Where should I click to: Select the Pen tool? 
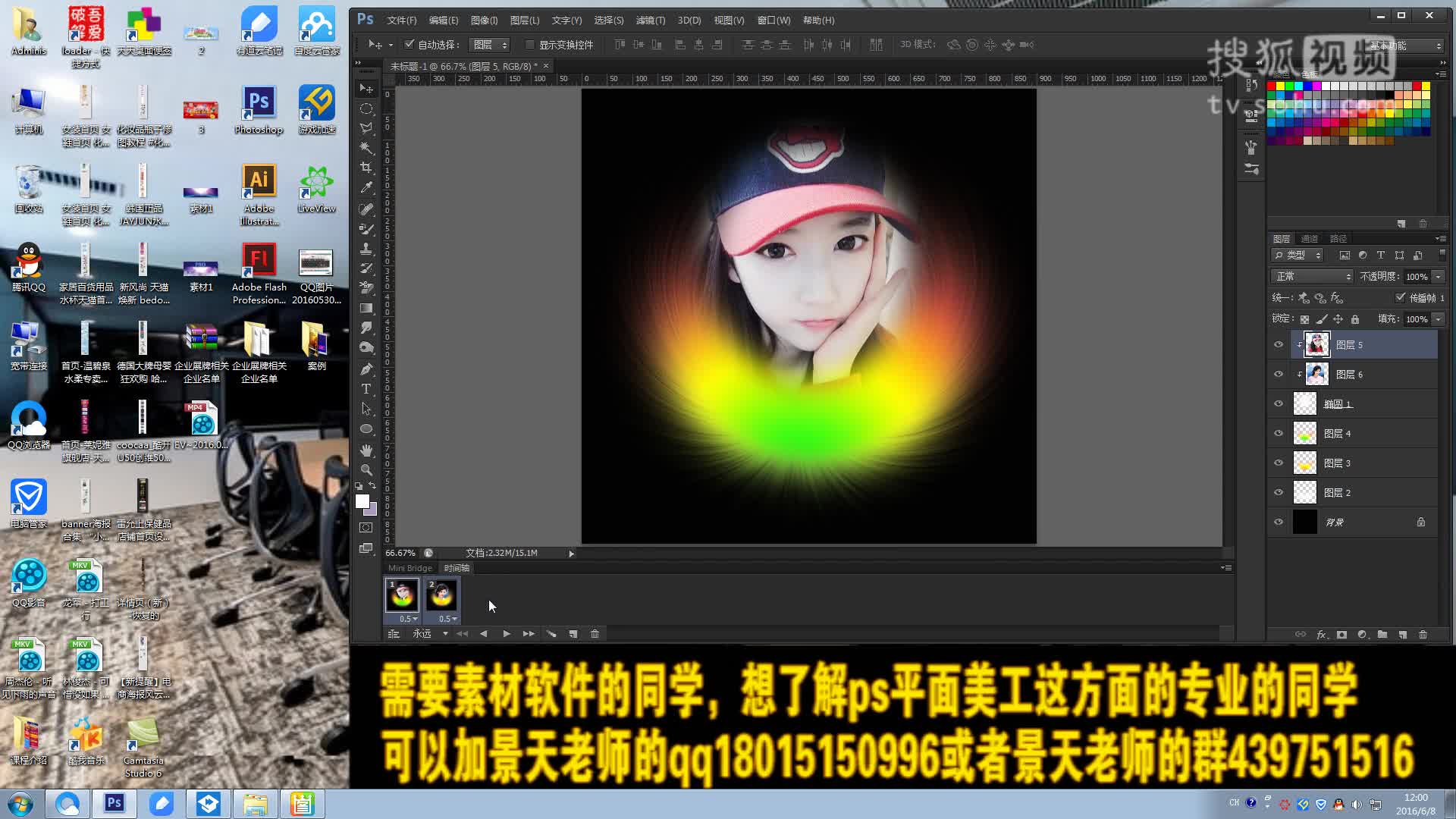tap(366, 369)
